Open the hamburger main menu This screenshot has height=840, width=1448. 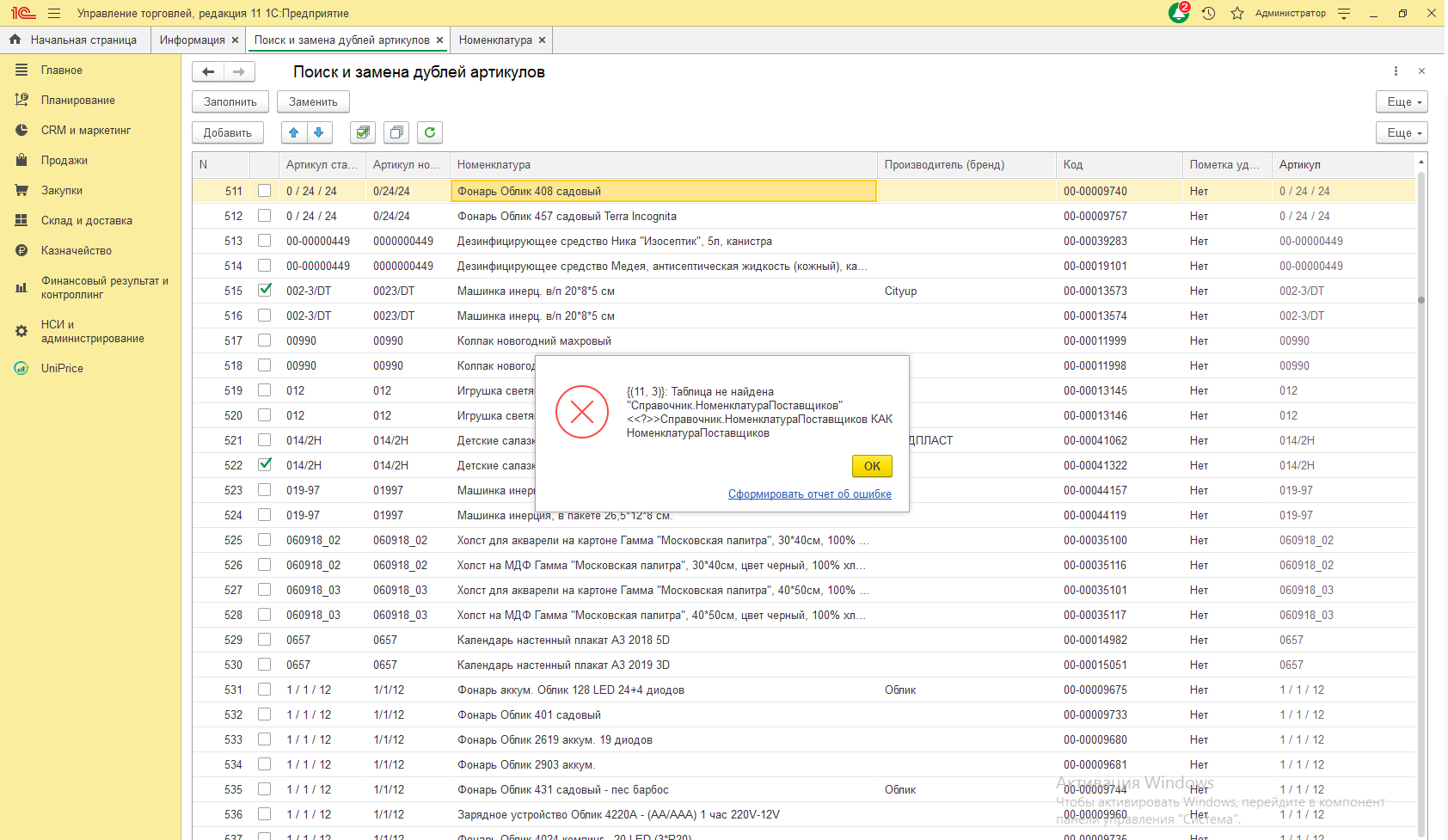tap(54, 14)
